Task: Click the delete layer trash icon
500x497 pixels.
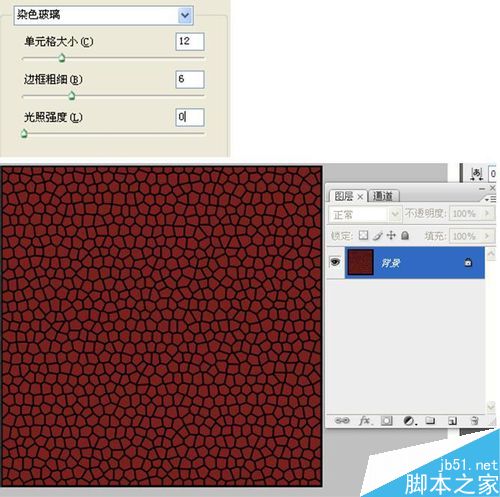Action: click(x=475, y=421)
